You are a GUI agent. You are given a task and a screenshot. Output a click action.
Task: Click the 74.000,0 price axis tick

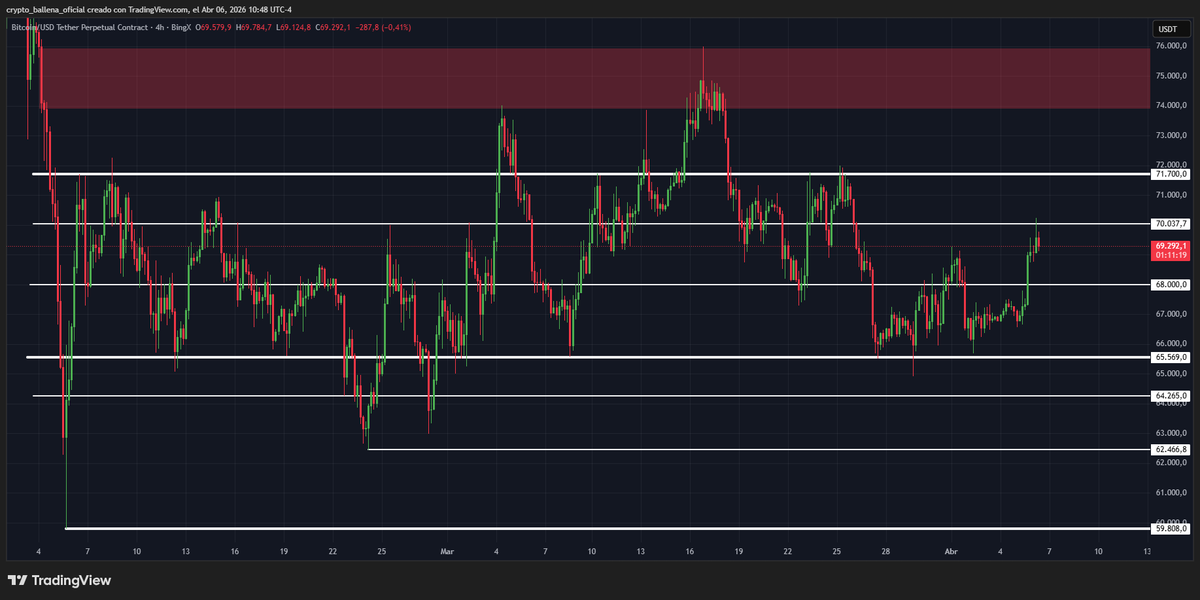pos(1170,105)
